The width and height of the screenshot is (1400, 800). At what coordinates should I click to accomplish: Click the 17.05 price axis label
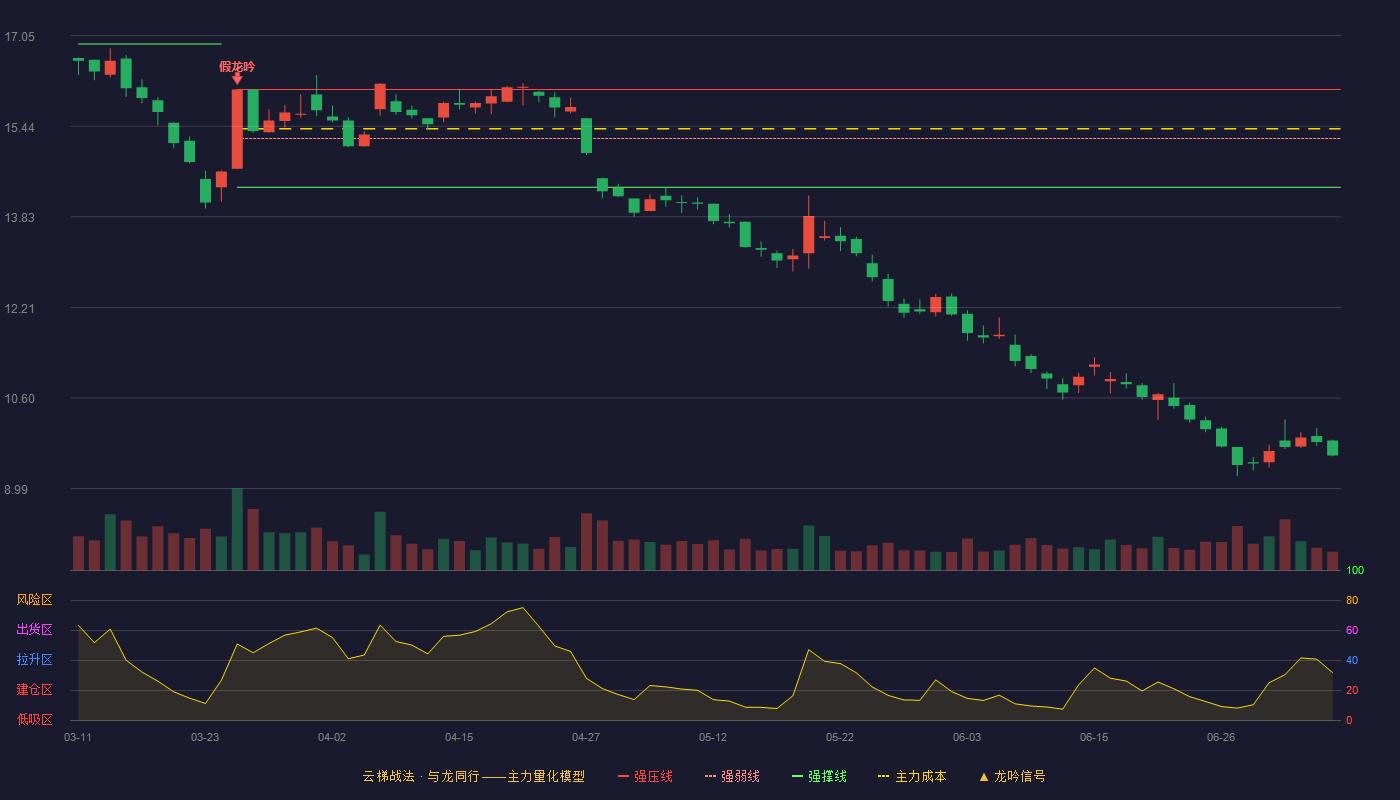pyautogui.click(x=19, y=37)
